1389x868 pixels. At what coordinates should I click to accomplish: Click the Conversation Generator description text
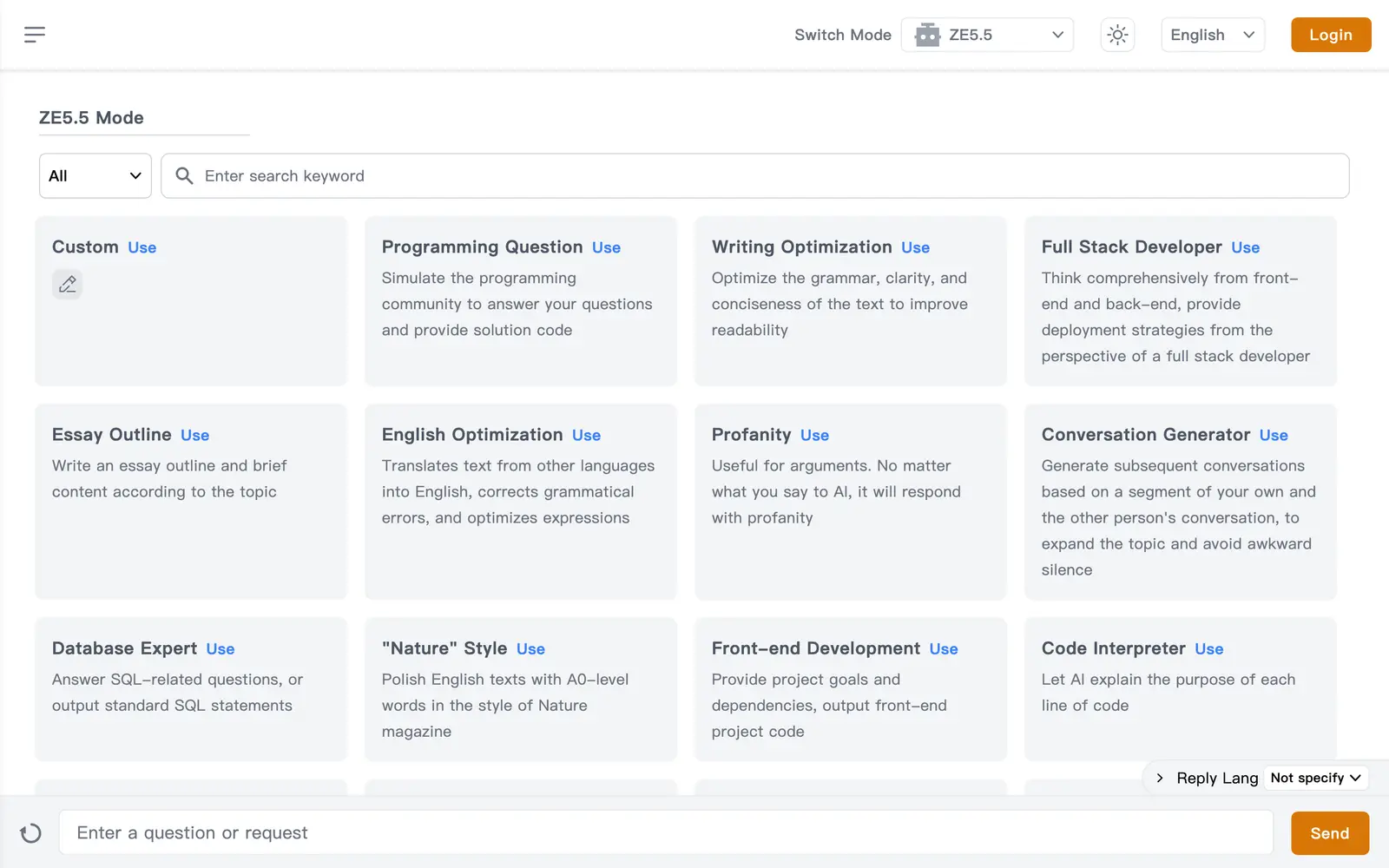(1178, 517)
